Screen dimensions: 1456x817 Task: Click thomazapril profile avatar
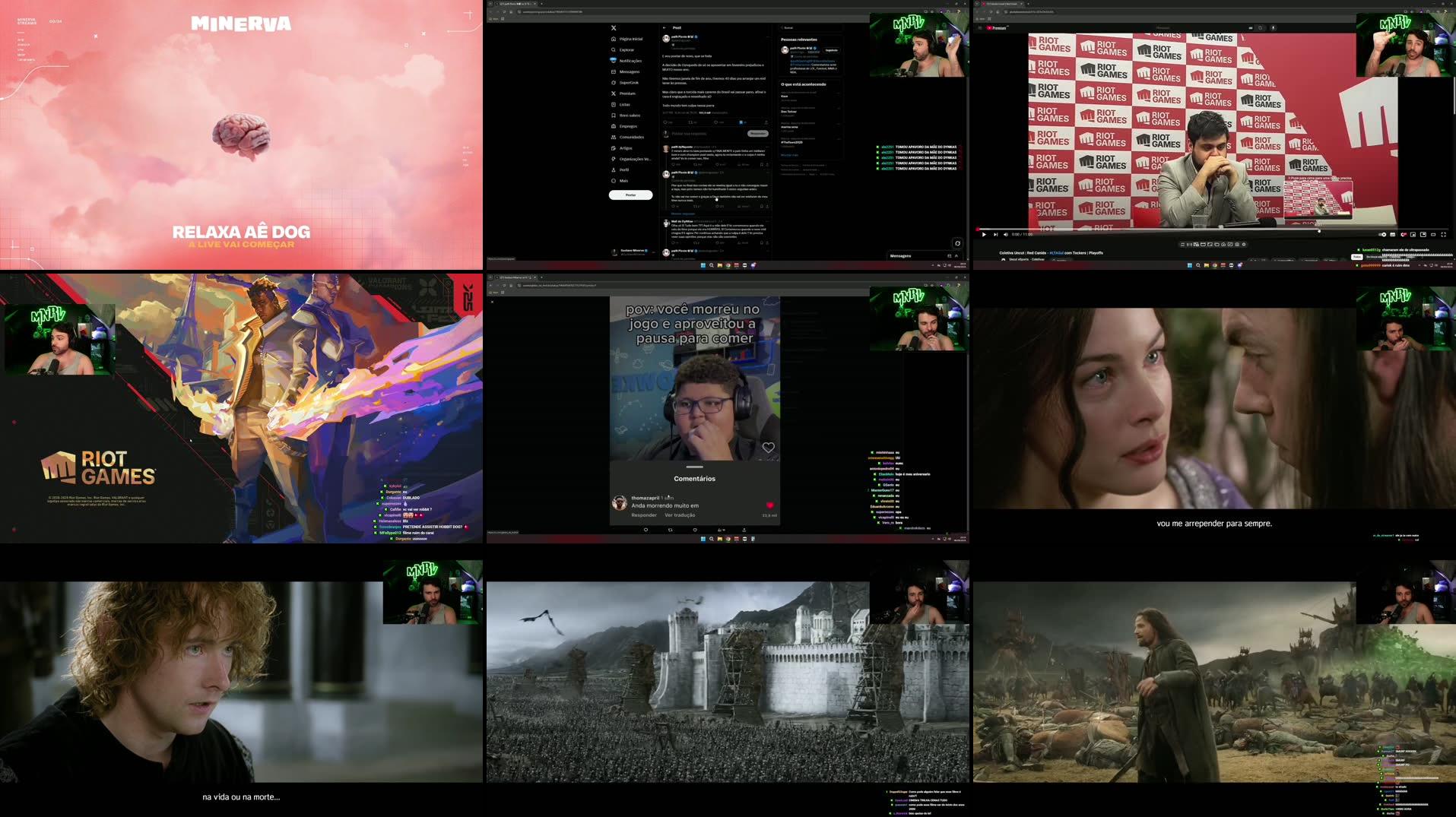point(620,503)
